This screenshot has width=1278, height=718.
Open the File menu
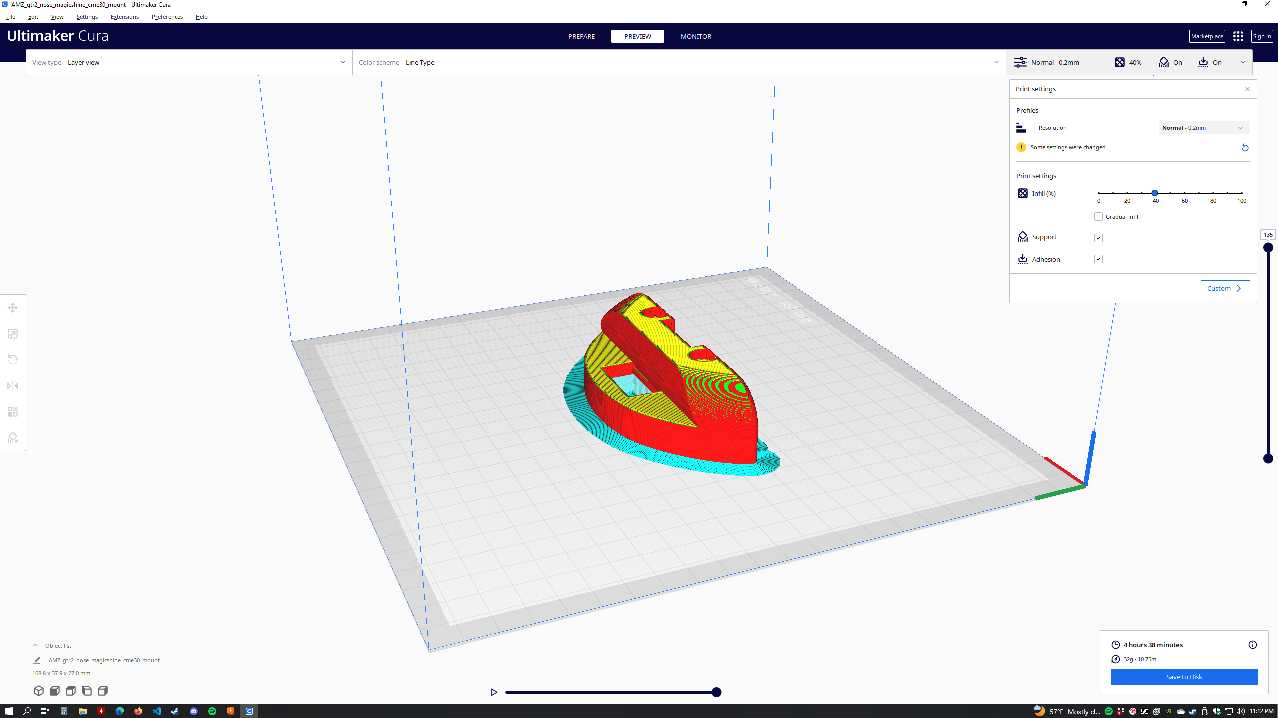pyautogui.click(x=11, y=17)
